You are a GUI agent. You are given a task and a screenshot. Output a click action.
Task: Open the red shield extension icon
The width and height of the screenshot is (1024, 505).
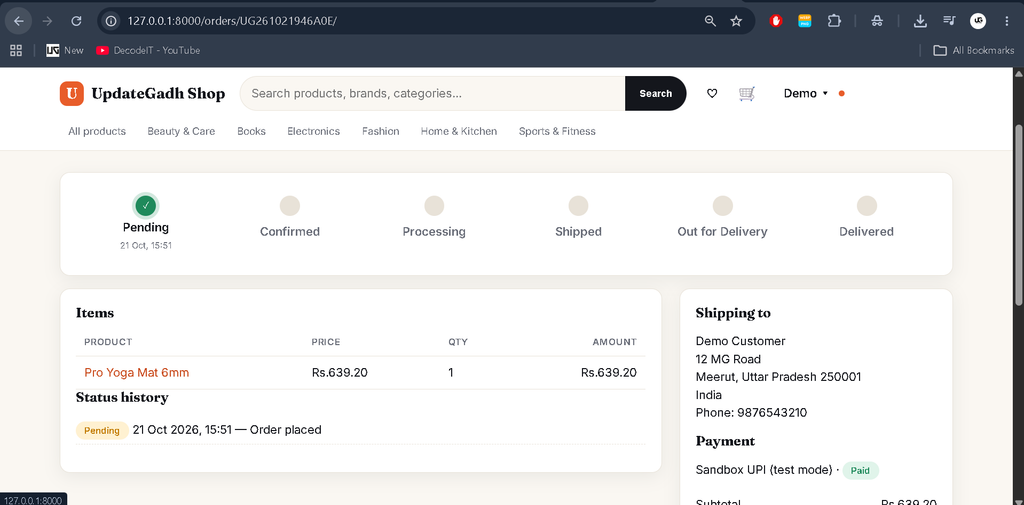click(x=776, y=21)
